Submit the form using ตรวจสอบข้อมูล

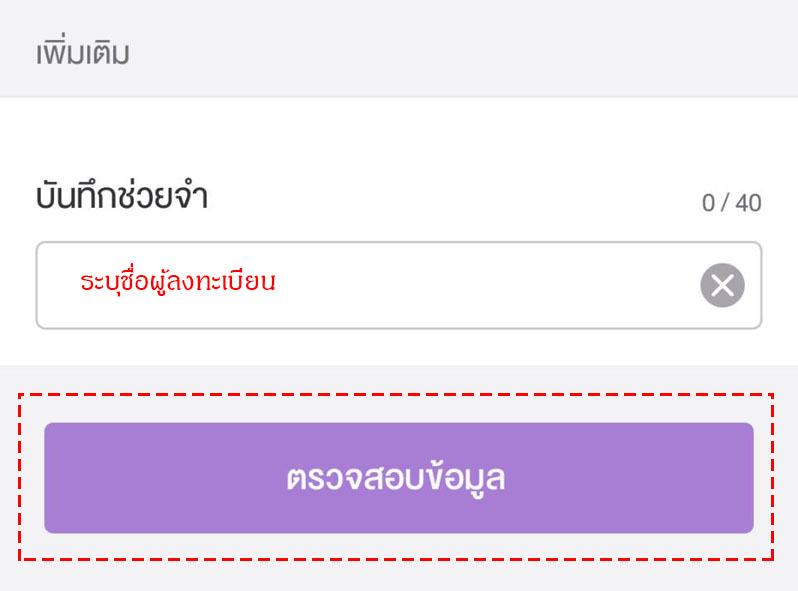pyautogui.click(x=398, y=478)
